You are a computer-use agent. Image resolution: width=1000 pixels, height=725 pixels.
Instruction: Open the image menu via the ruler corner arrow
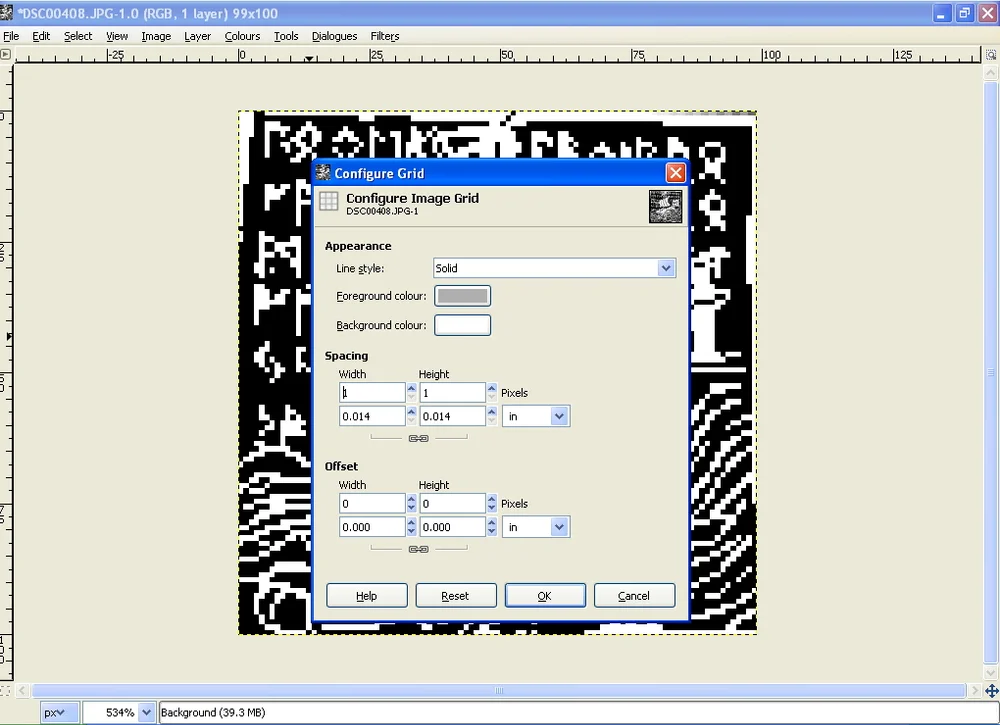tap(6, 55)
